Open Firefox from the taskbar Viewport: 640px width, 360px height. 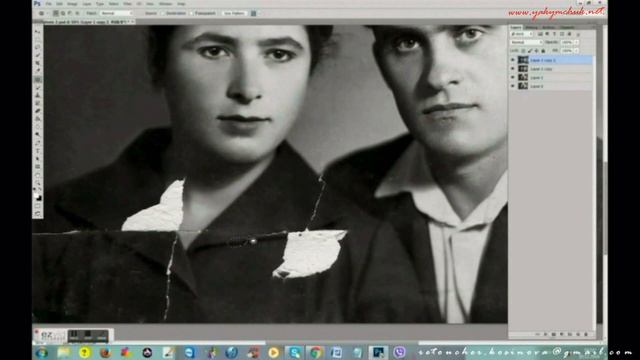pos(106,352)
